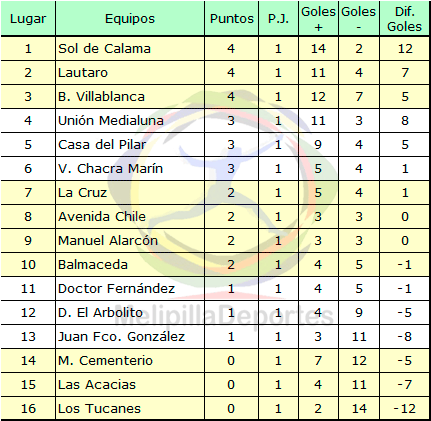Select the Lautaro team row
The image size is (431, 421).
point(215,73)
